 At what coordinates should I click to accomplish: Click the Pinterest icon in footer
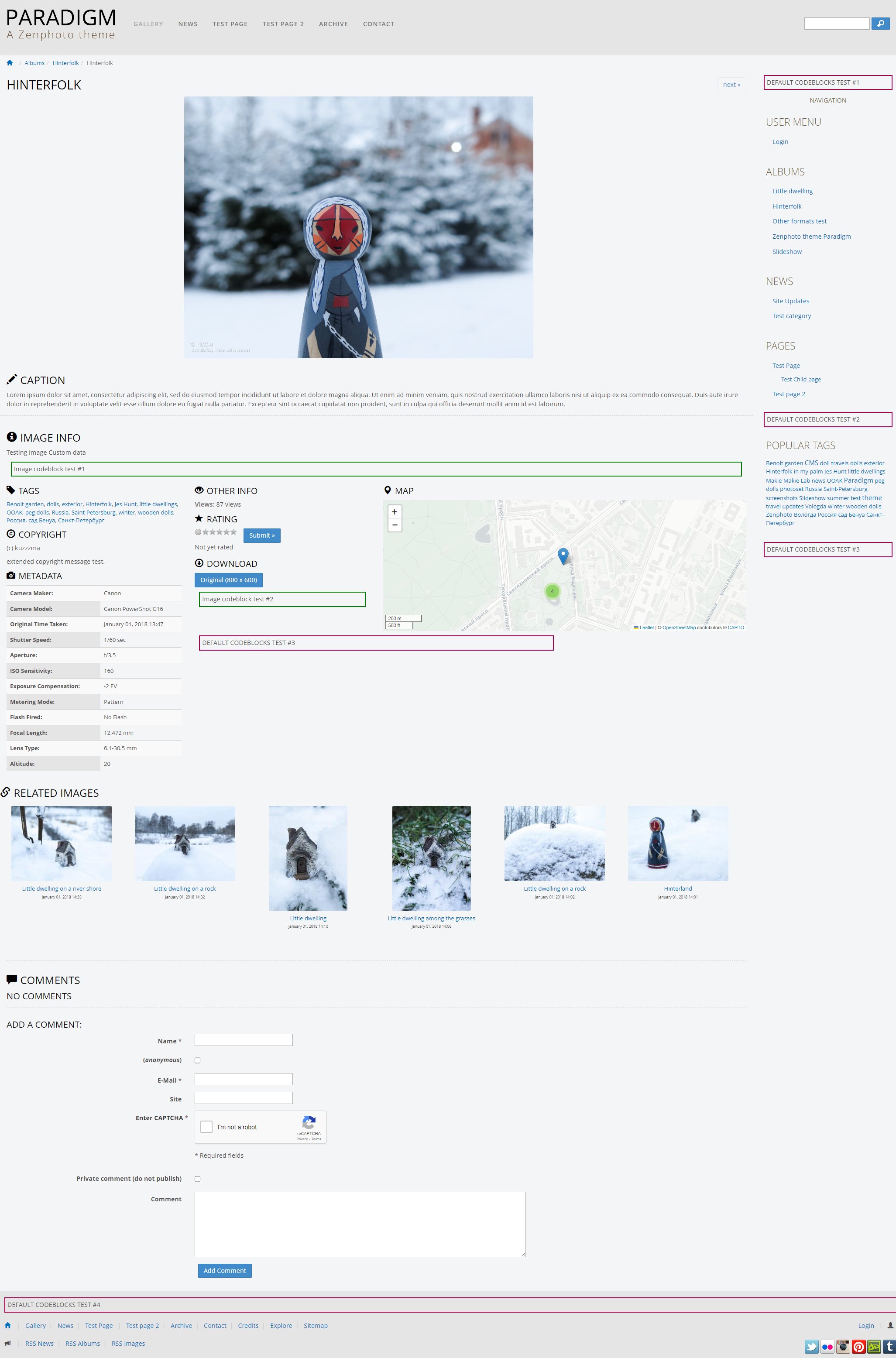858,1347
